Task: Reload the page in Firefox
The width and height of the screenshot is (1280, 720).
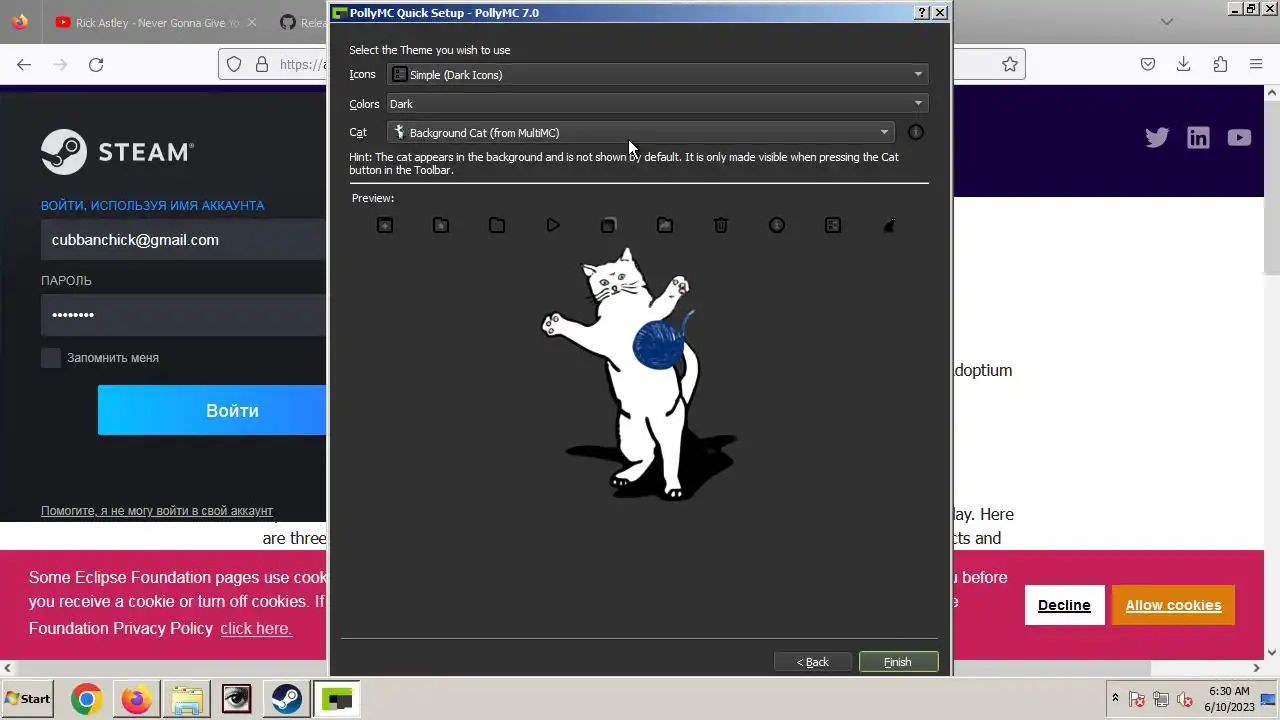Action: pos(96,64)
